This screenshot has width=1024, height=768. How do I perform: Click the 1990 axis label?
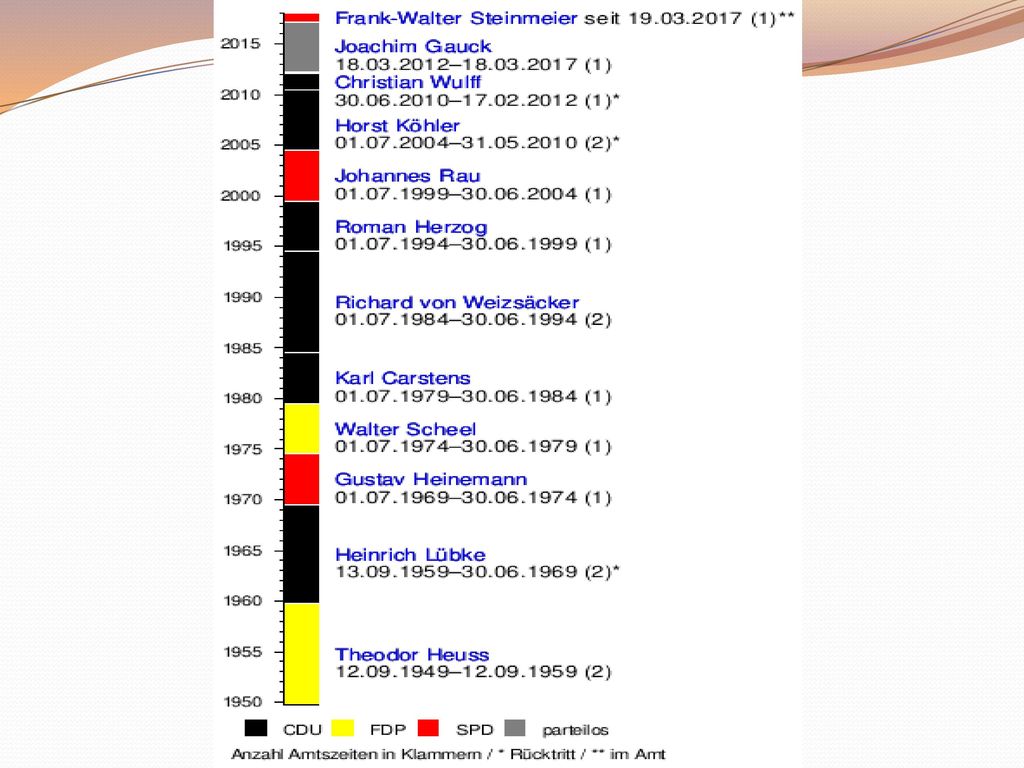pyautogui.click(x=242, y=297)
